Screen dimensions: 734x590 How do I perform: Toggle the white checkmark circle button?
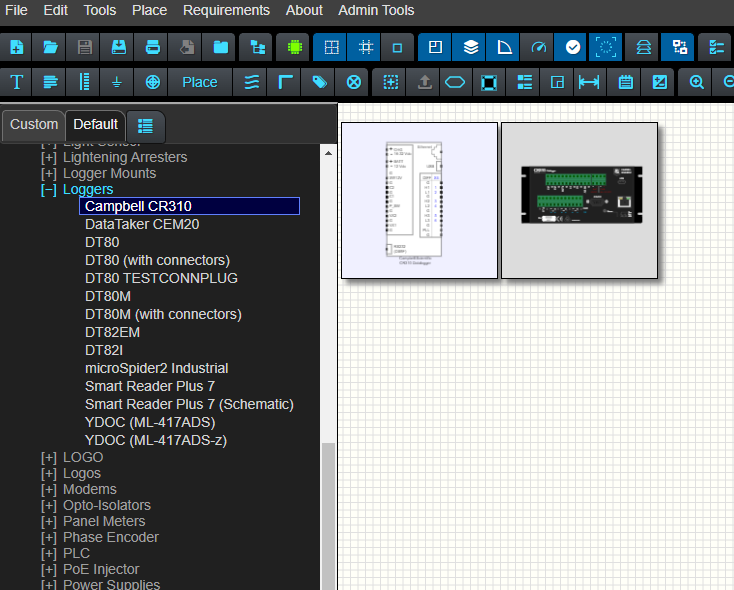click(x=573, y=47)
